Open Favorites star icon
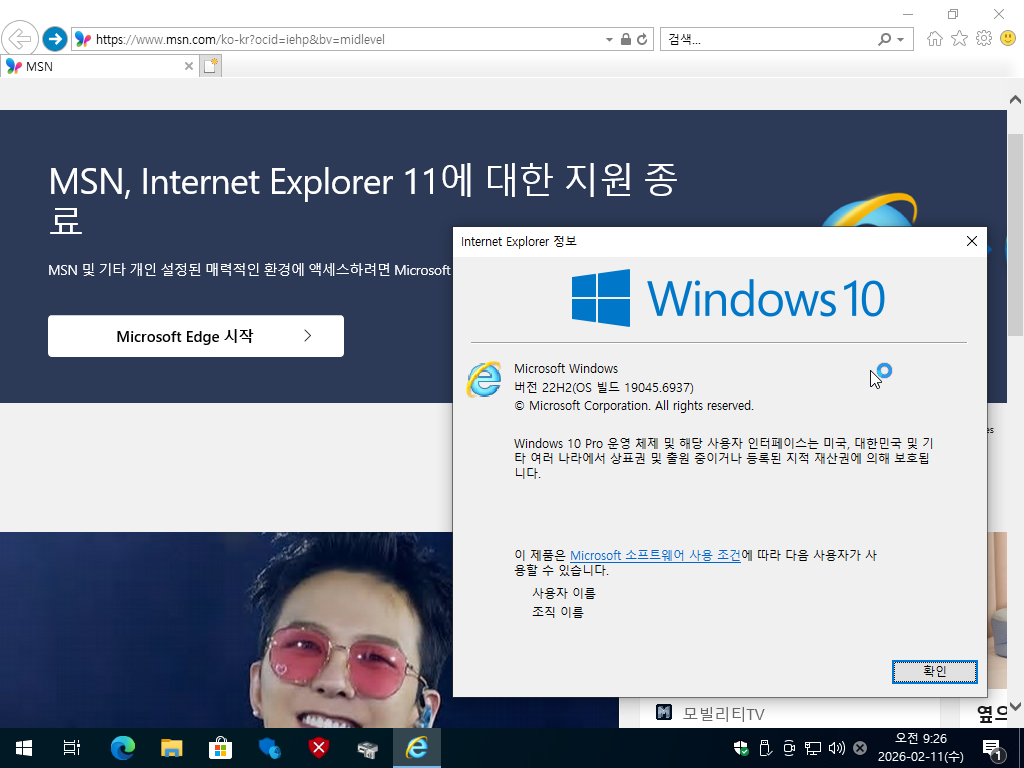The image size is (1024, 768). coord(959,39)
